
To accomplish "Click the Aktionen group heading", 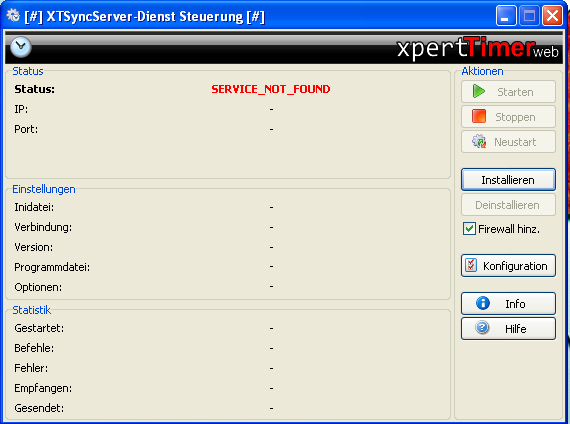I will [x=482, y=71].
